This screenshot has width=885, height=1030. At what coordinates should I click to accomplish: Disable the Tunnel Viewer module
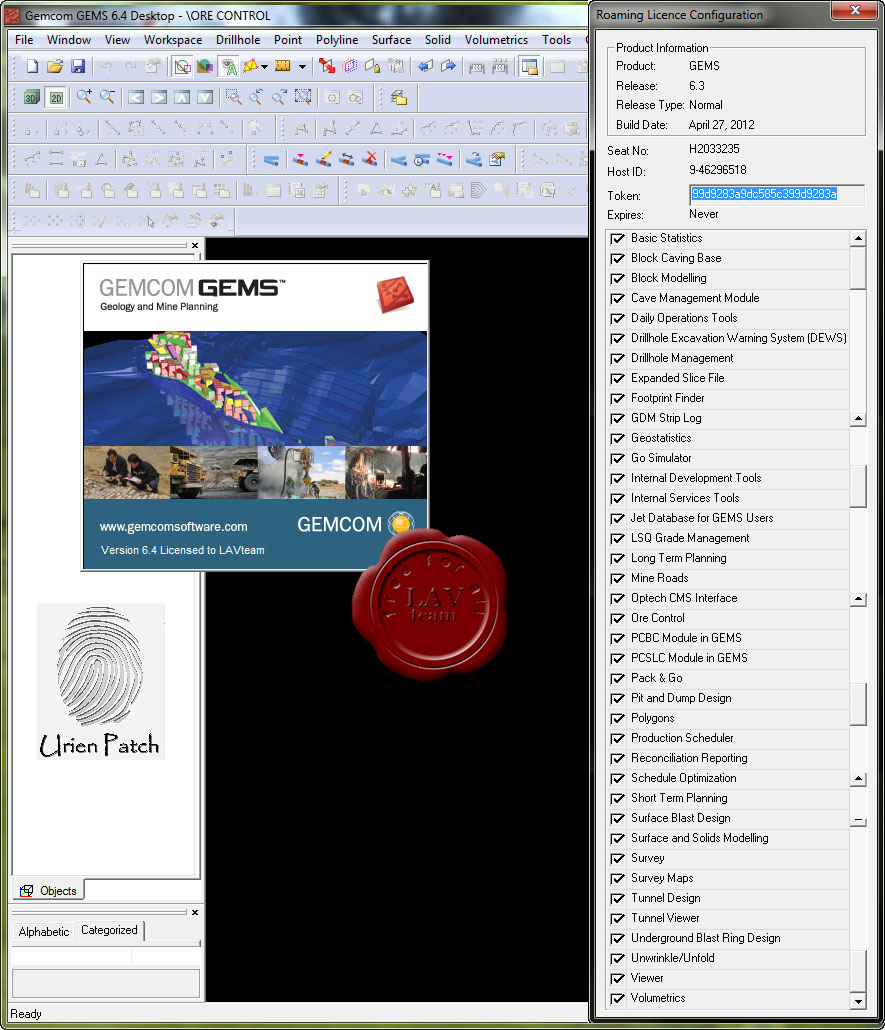(617, 919)
